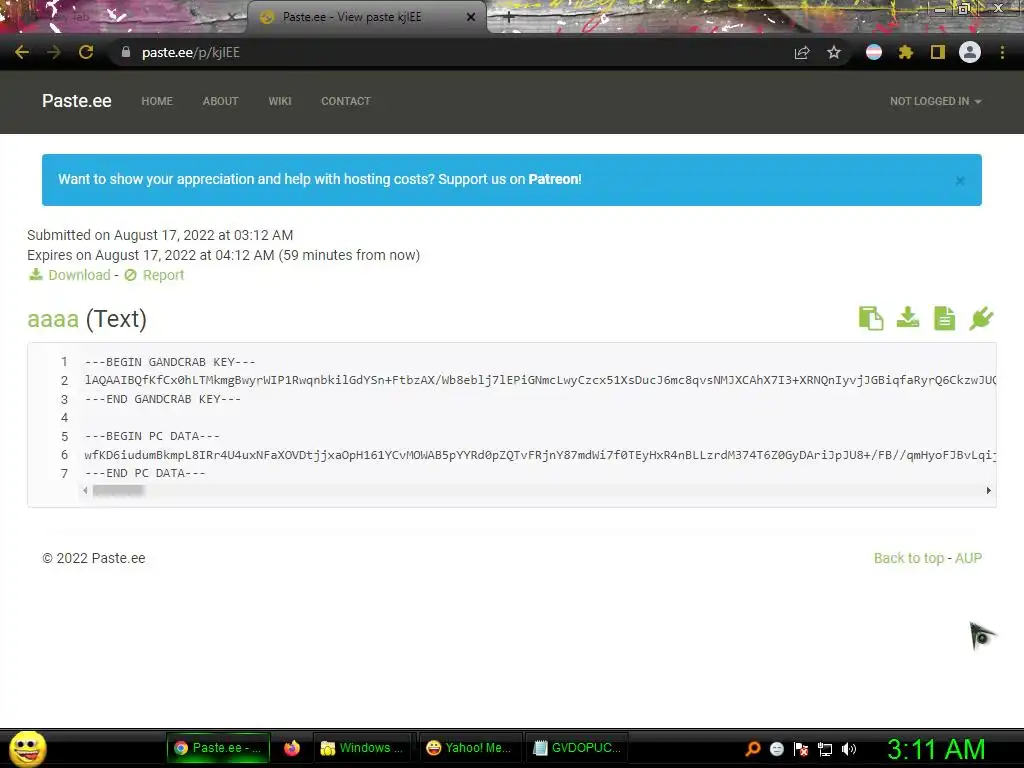The image size is (1024, 768).
Task: Click the left arrow of code scrollbar
Action: [x=85, y=490]
